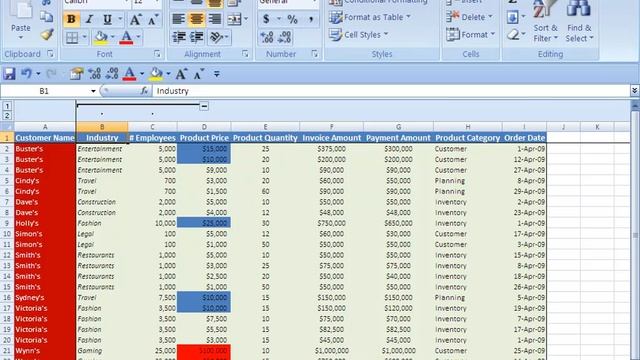
Task: Click the Copy icon in Clipboard group
Action: point(47,17)
